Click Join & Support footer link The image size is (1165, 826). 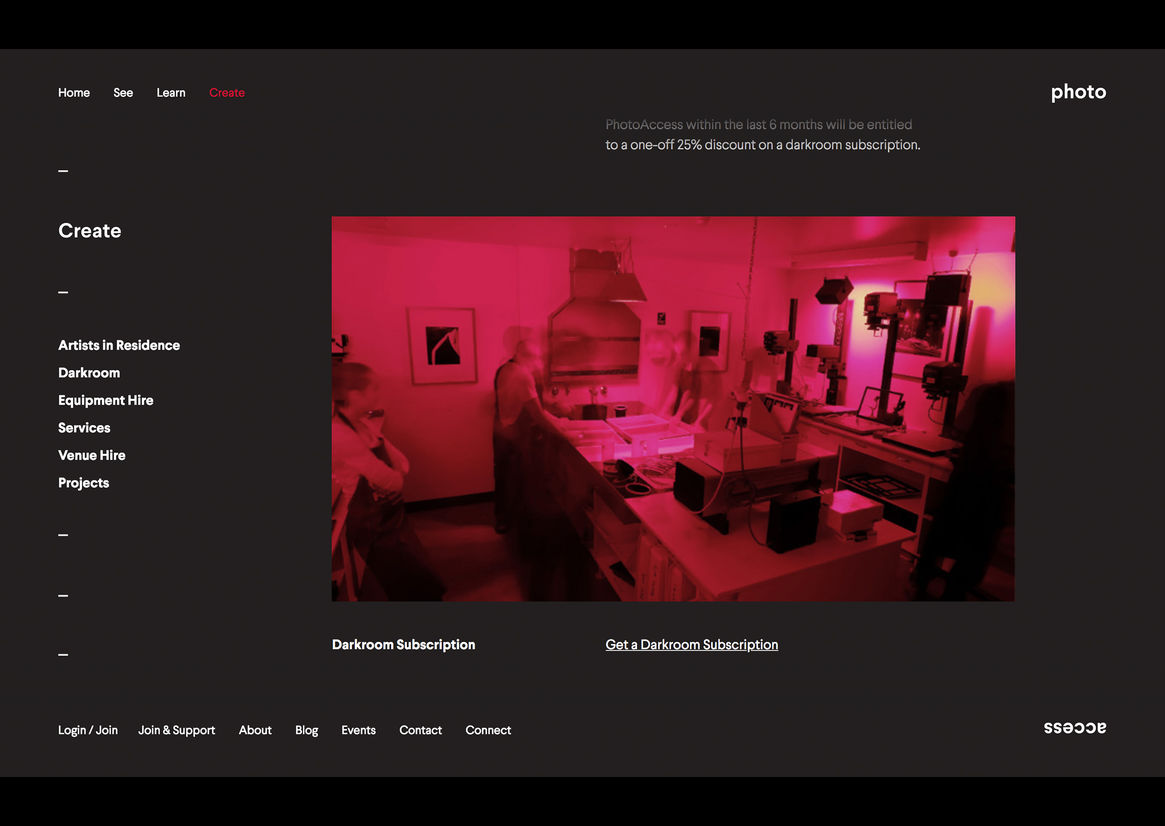[x=177, y=730]
